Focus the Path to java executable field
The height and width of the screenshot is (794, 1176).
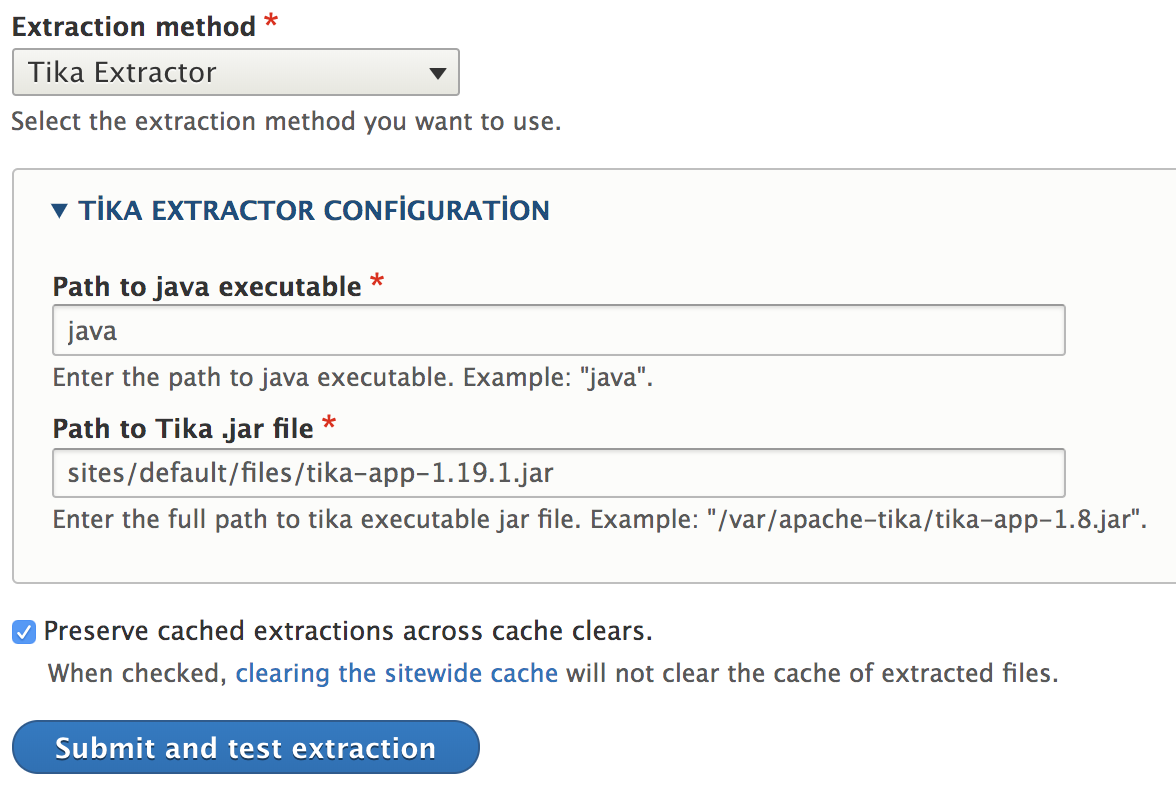pyautogui.click(x=558, y=331)
